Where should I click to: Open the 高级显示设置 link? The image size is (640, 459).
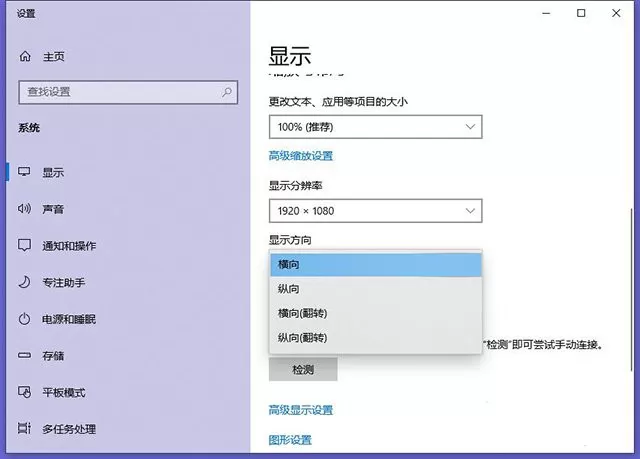[x=301, y=410]
